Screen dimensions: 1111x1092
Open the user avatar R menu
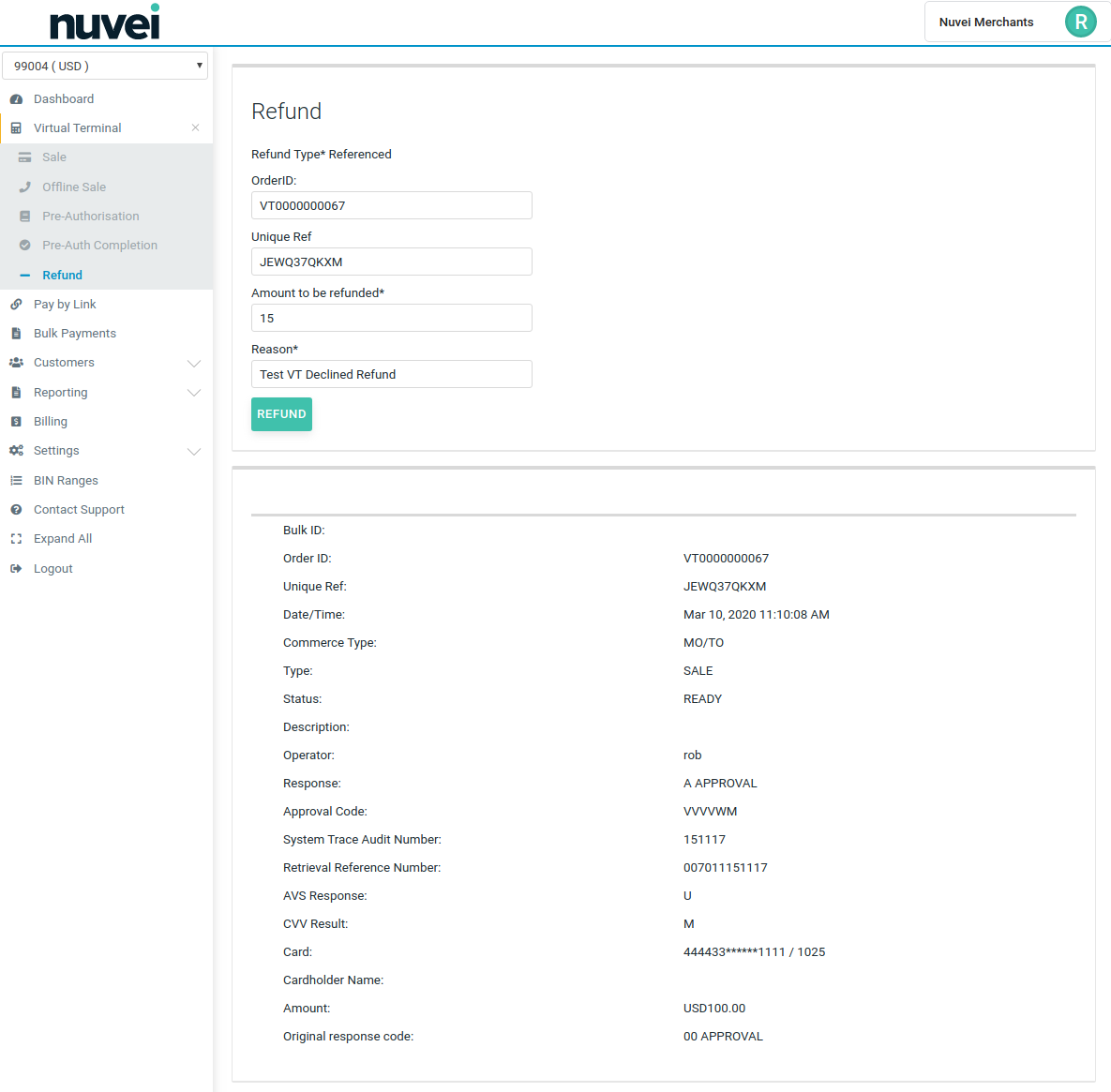click(x=1080, y=22)
